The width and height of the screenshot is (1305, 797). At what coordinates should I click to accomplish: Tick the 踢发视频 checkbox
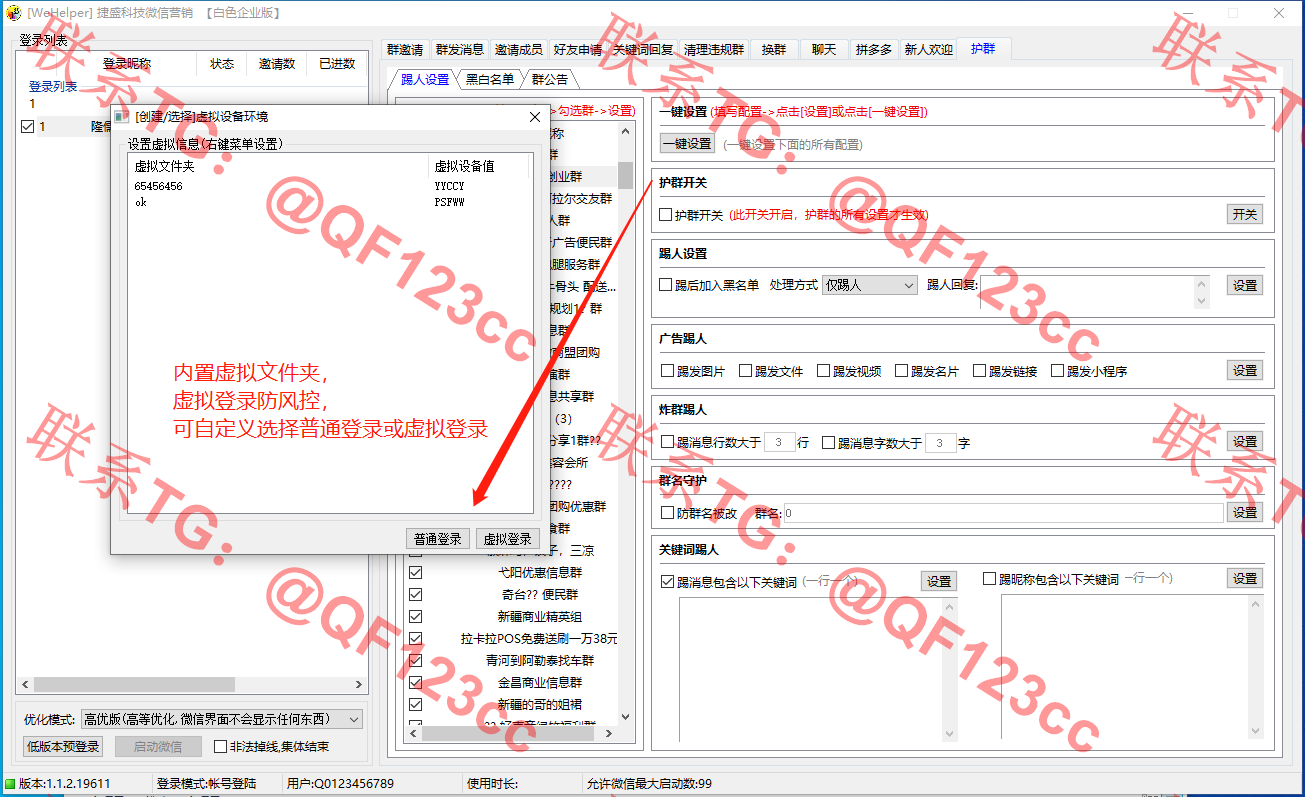pos(824,371)
